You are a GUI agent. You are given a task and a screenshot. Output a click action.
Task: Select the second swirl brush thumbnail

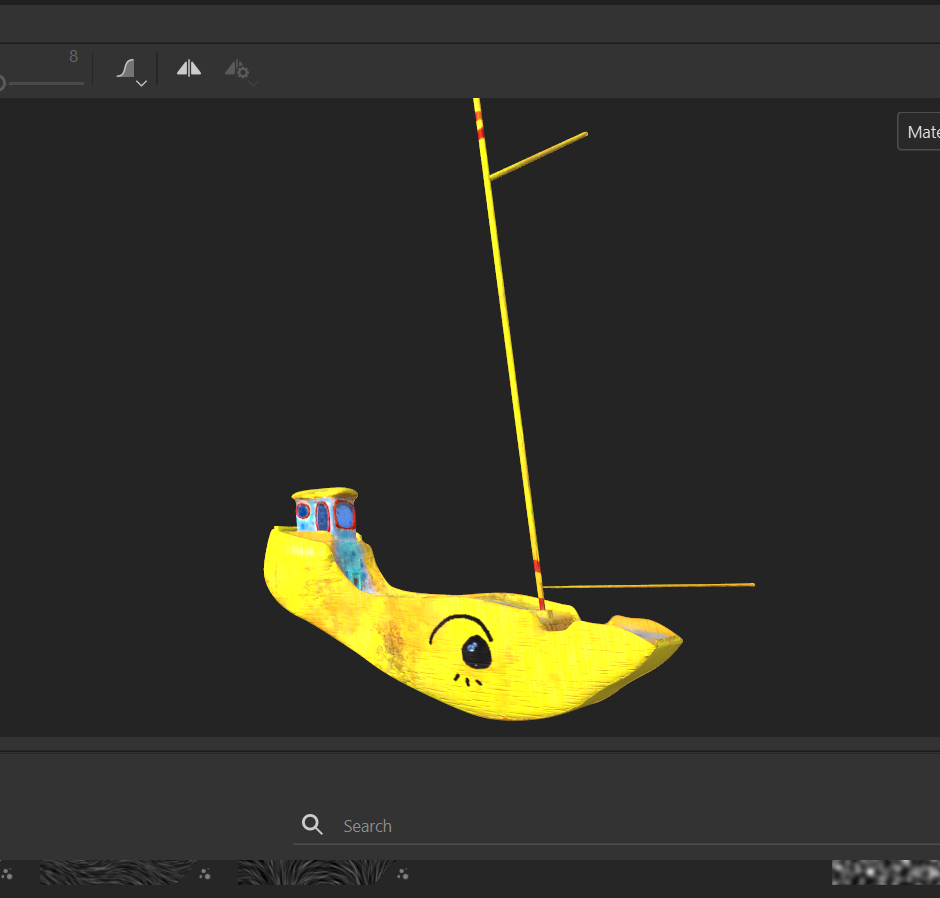(x=315, y=873)
